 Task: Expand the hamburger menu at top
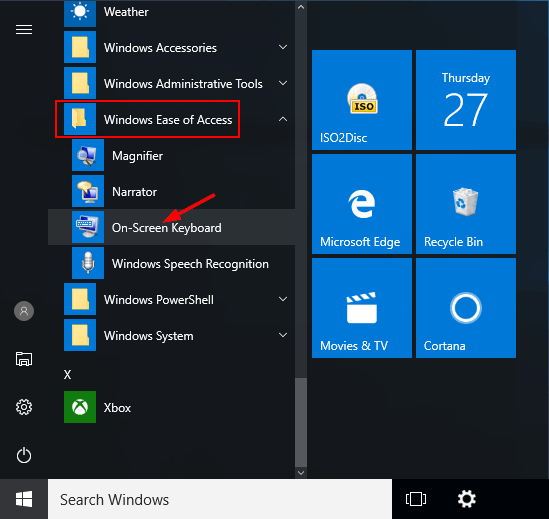[x=24, y=30]
